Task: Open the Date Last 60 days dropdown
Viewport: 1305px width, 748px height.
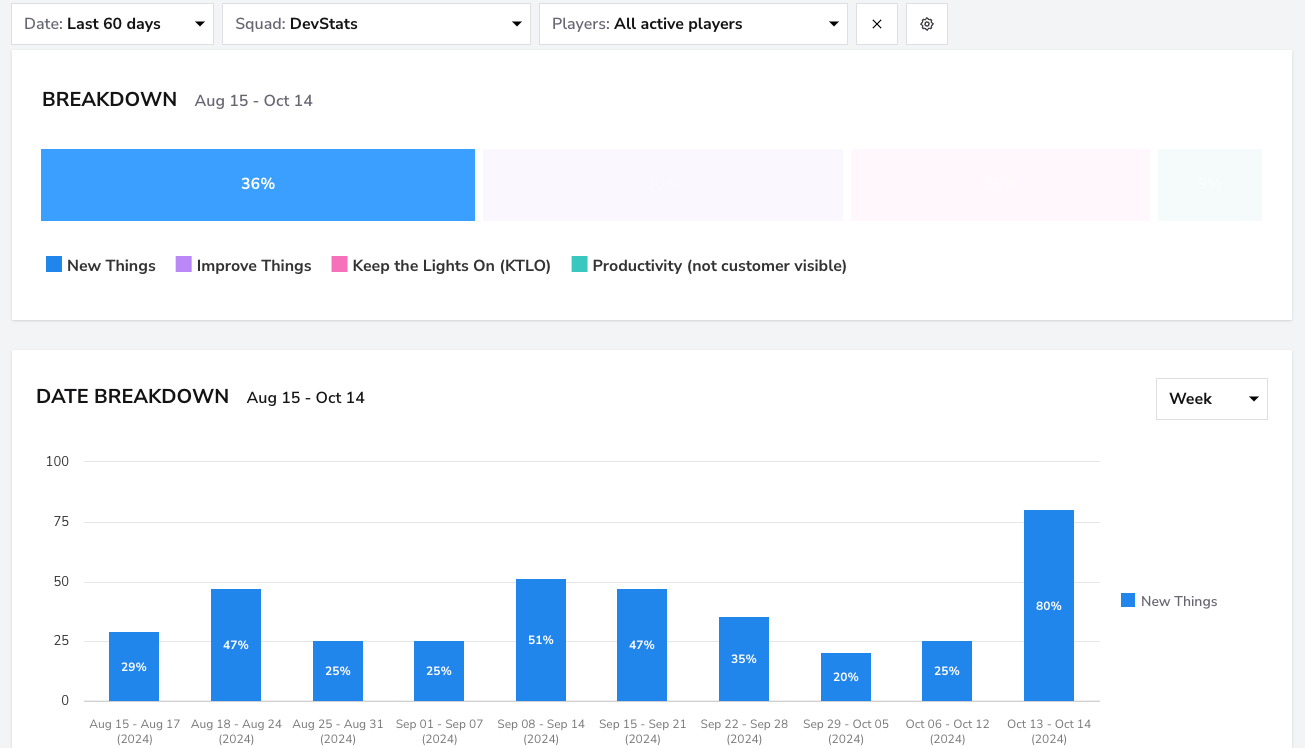Action: click(113, 24)
